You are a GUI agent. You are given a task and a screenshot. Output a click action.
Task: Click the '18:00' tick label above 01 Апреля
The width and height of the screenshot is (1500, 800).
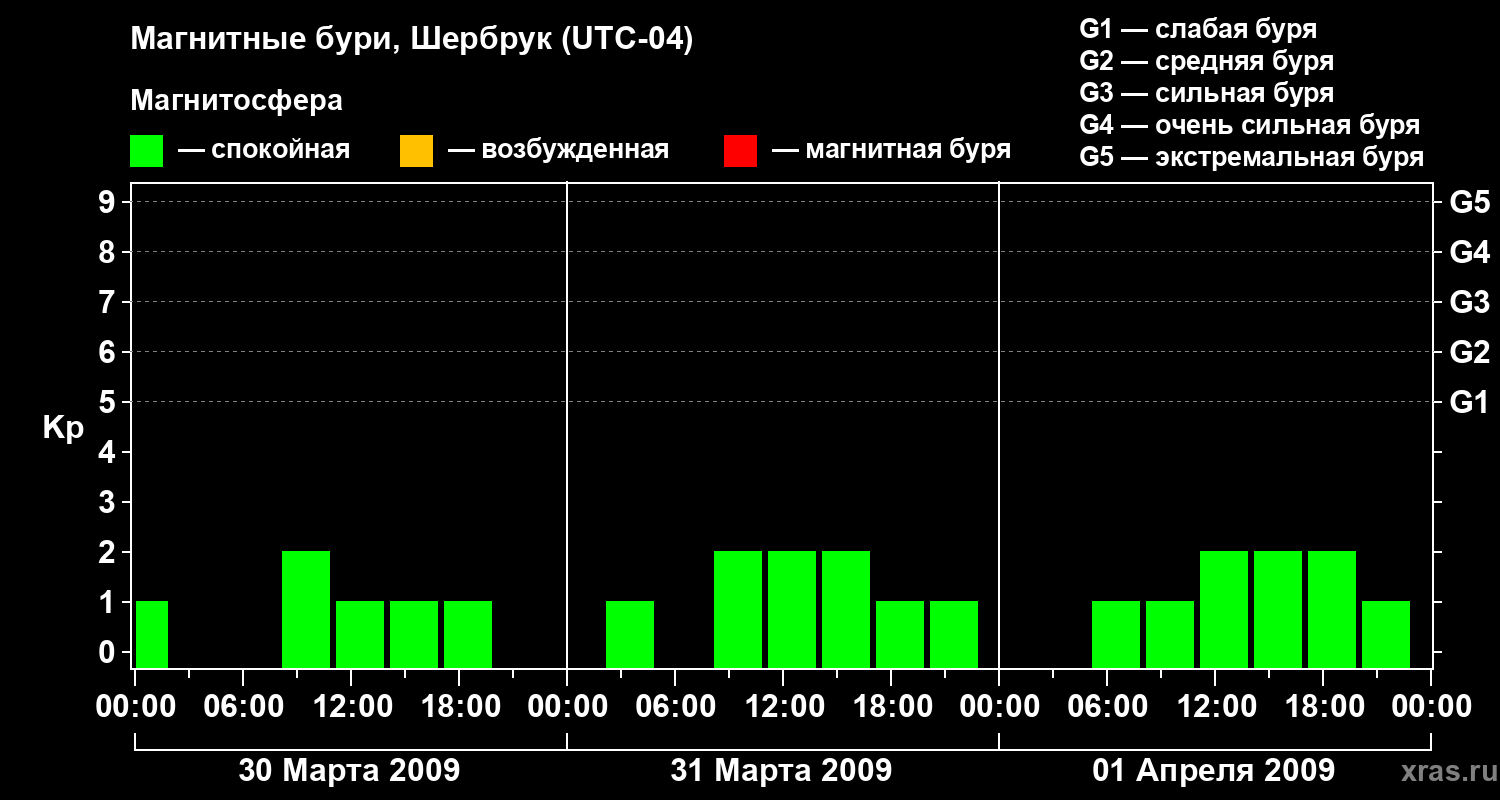(x=1323, y=707)
